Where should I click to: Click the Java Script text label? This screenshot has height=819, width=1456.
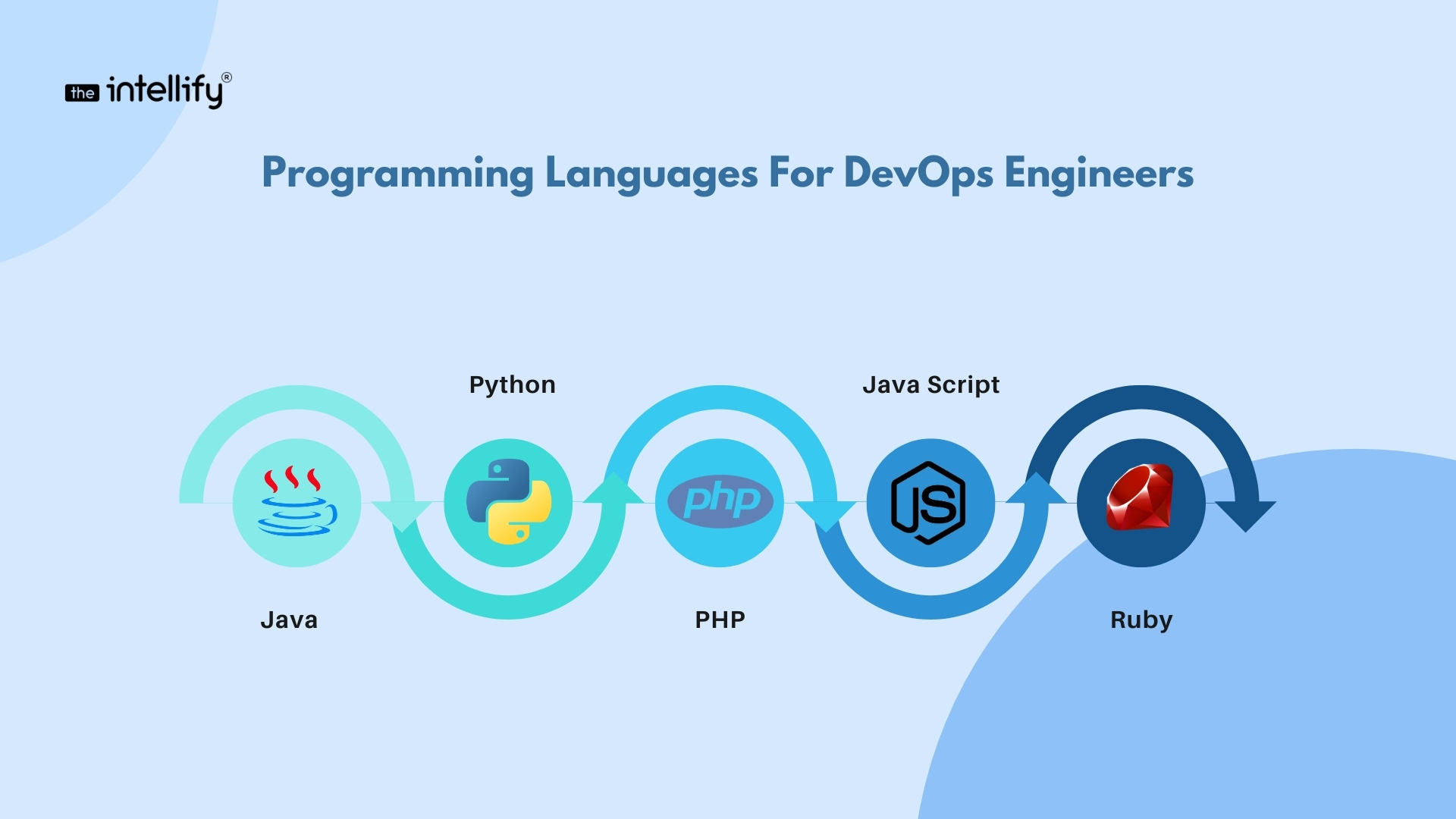tap(930, 385)
